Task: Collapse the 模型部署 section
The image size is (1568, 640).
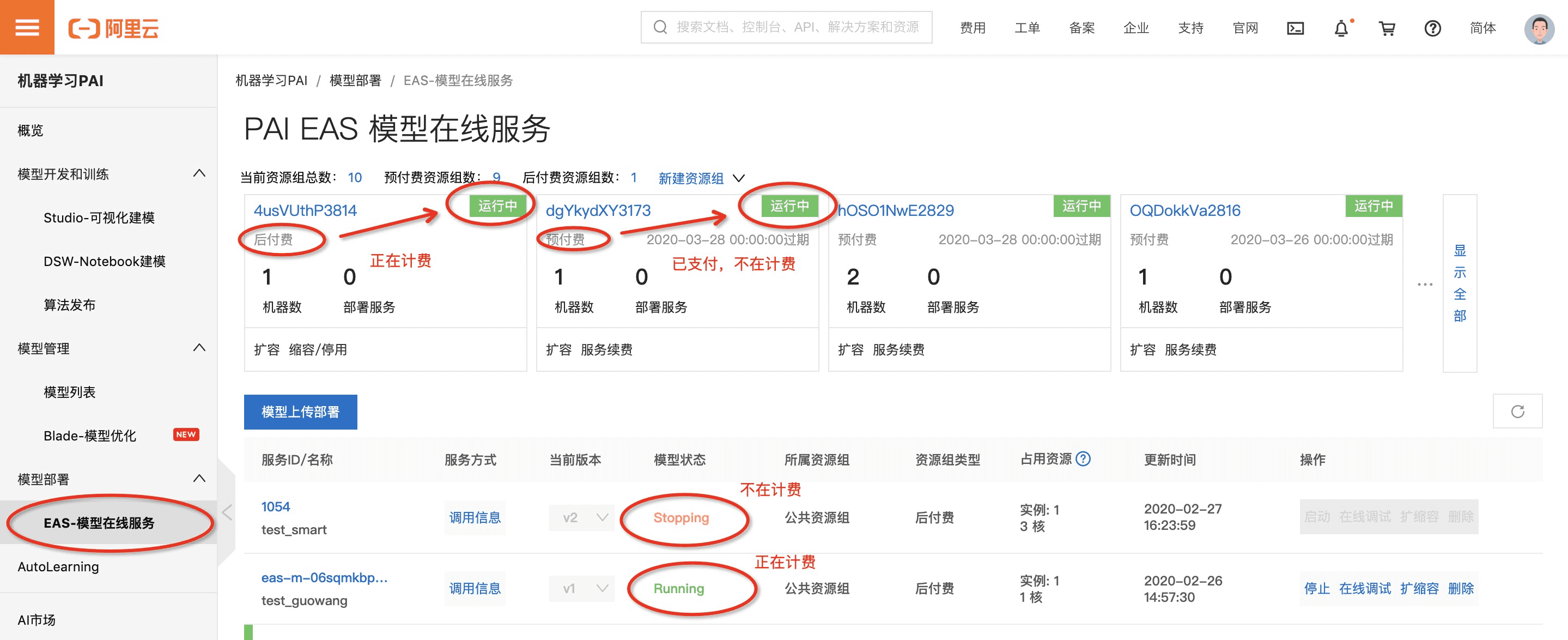Action: pos(199,479)
